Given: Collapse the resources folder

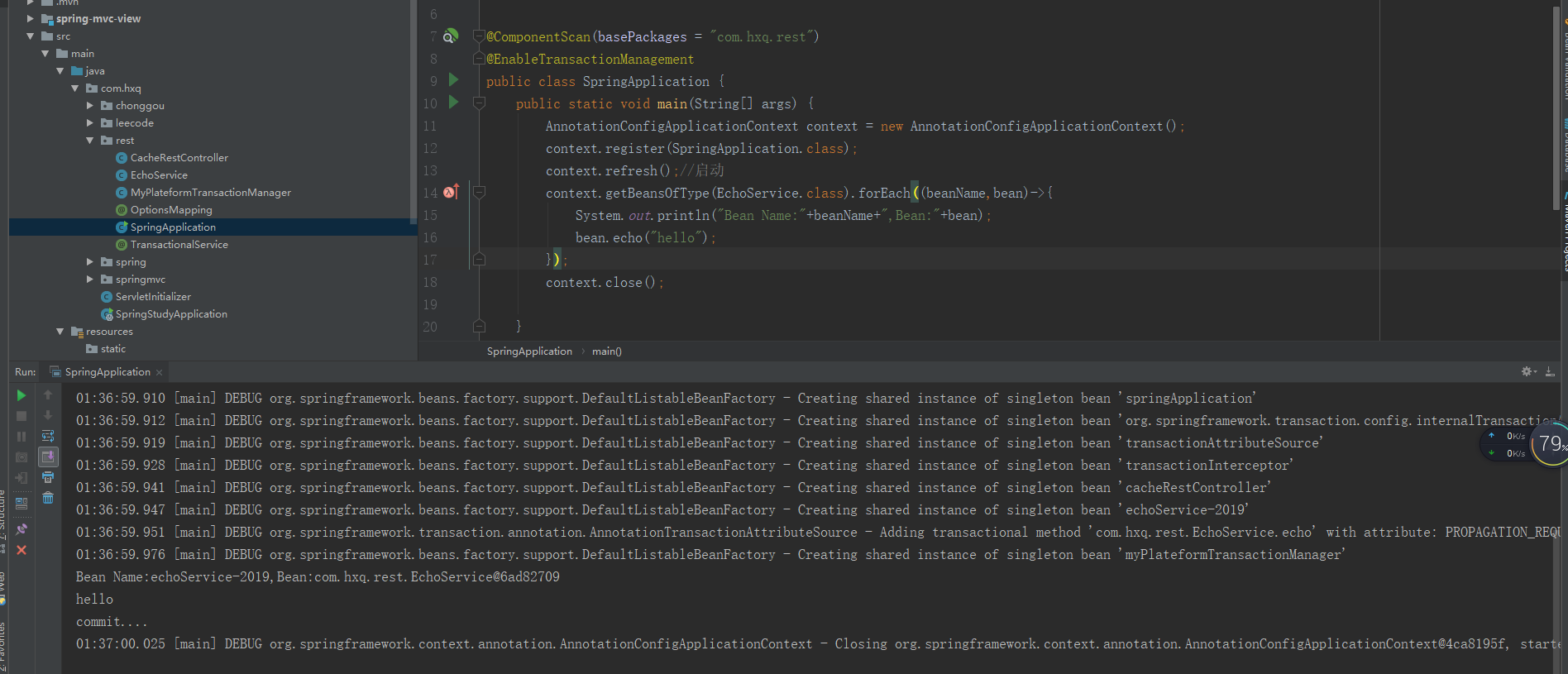Looking at the screenshot, I should coord(60,331).
